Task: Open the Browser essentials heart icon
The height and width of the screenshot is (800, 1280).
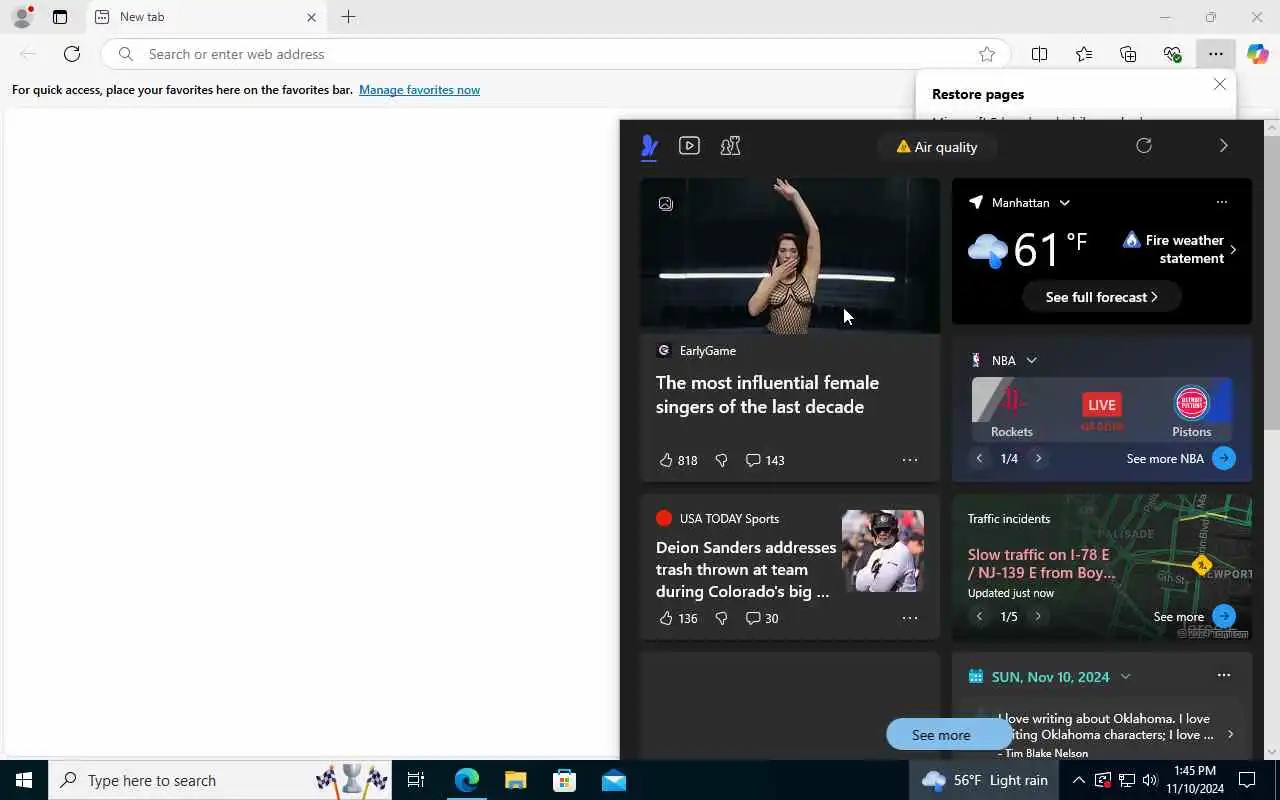Action: [1172, 54]
